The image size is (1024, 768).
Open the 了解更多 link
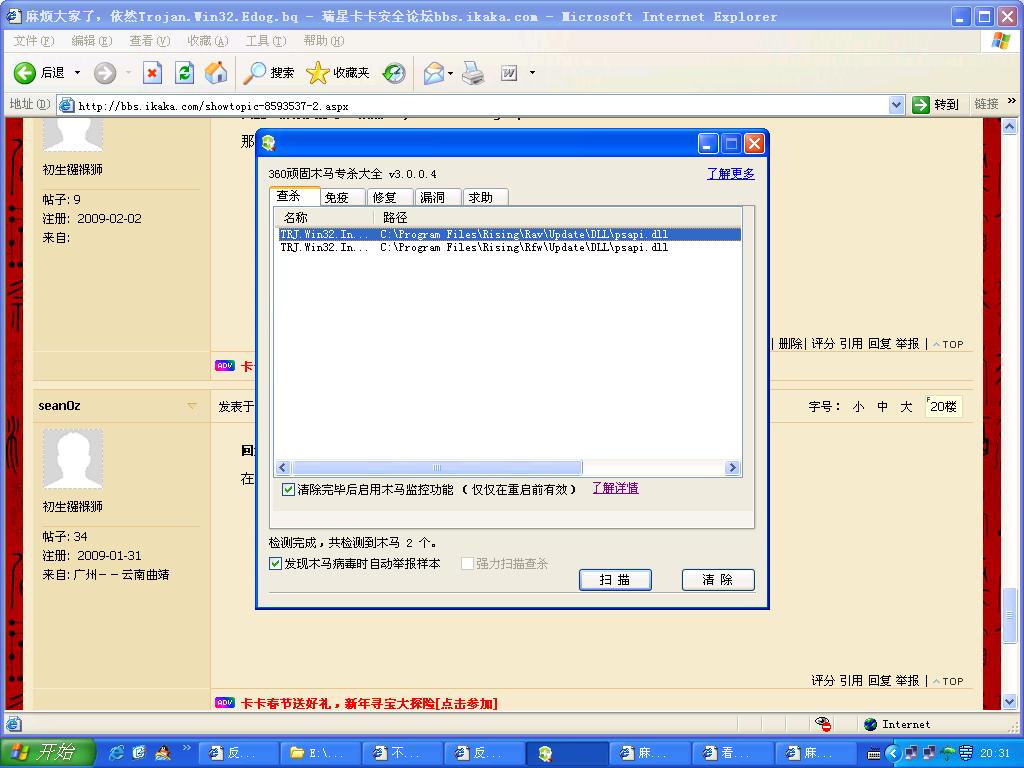pyautogui.click(x=730, y=174)
